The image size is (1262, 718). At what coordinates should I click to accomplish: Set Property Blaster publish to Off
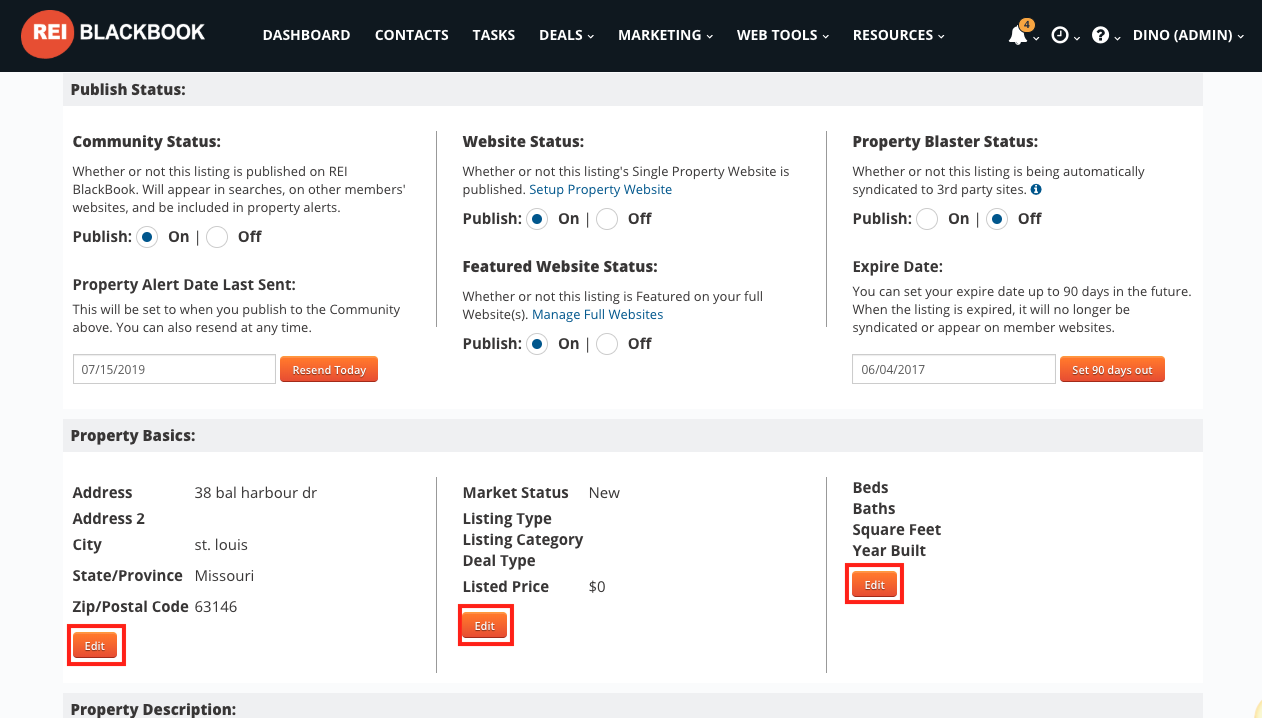(x=997, y=219)
